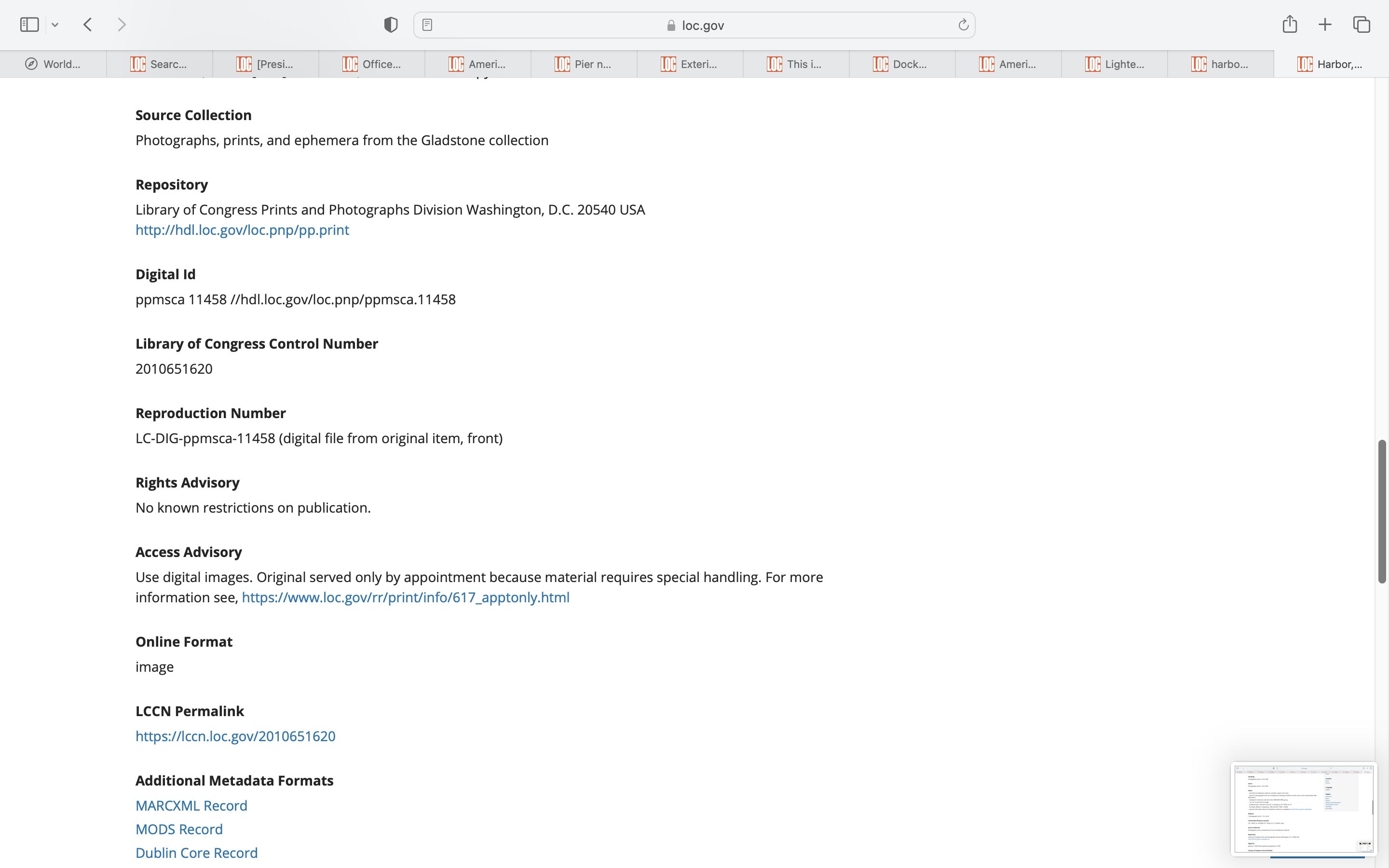The image size is (1389, 868).
Task: Open the hdl.loc.gov pp.print link
Action: tap(242, 230)
